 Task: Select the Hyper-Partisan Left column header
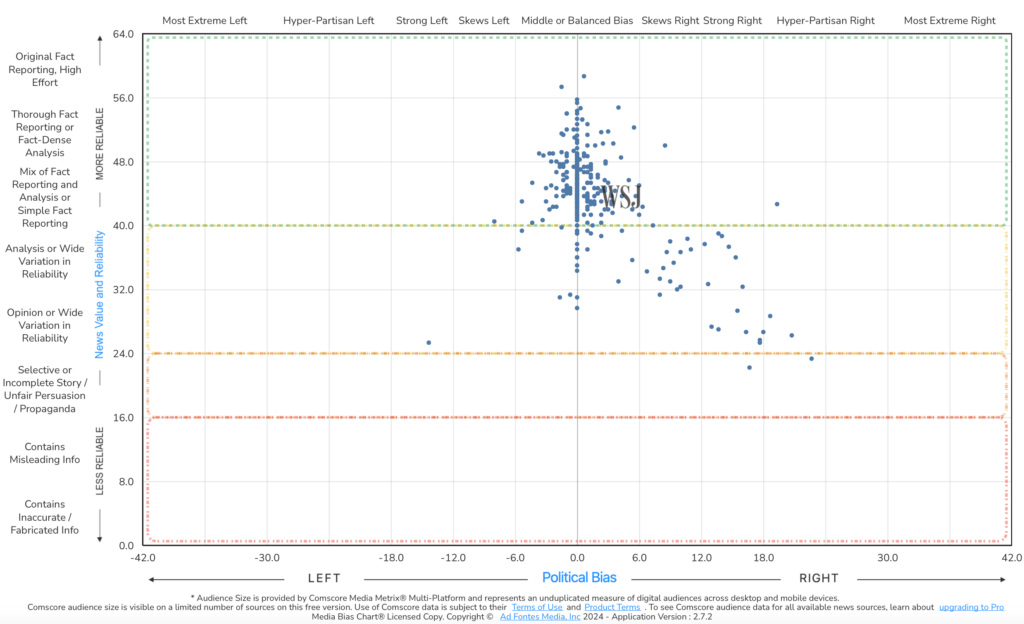click(328, 20)
